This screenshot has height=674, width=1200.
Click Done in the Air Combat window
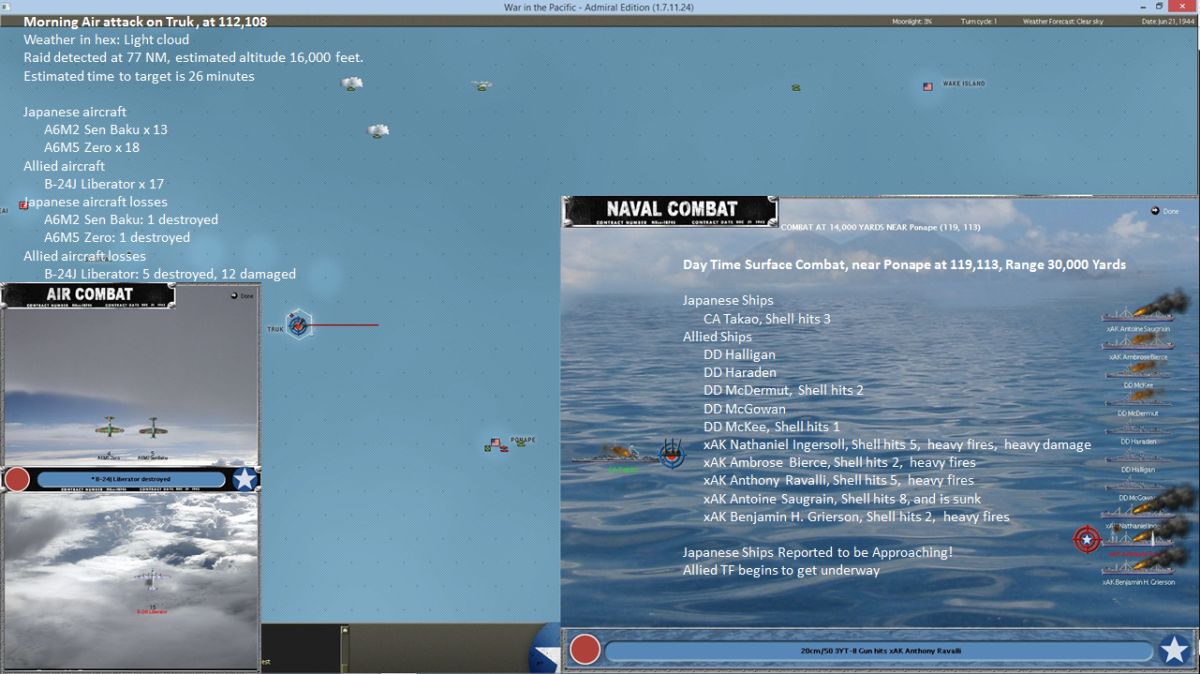[244, 295]
